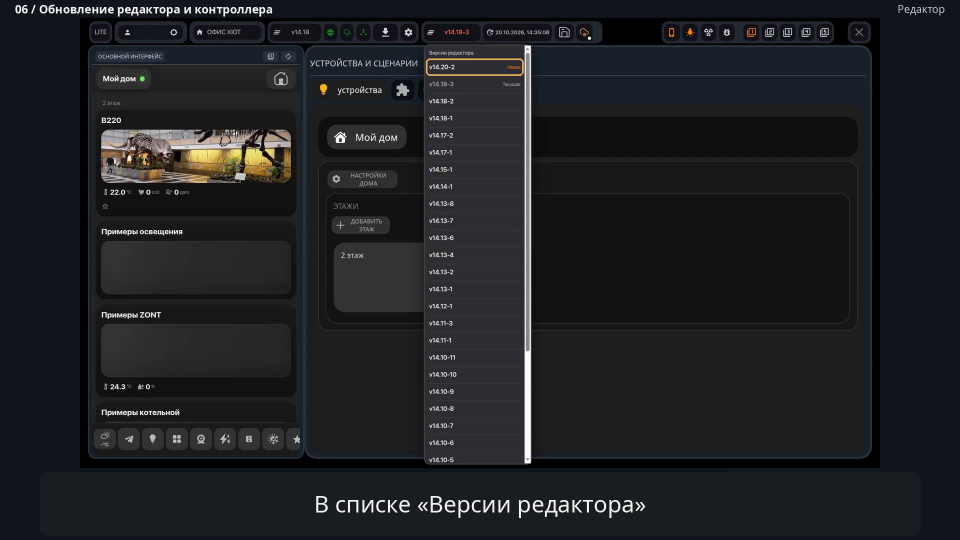Choose new version v14.20-2 from the list
This screenshot has width=960, height=540.
click(474, 67)
